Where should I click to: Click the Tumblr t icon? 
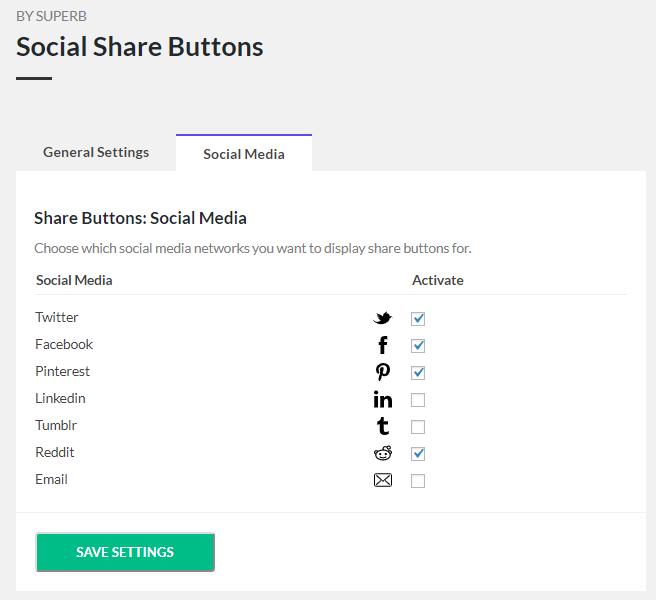click(382, 426)
